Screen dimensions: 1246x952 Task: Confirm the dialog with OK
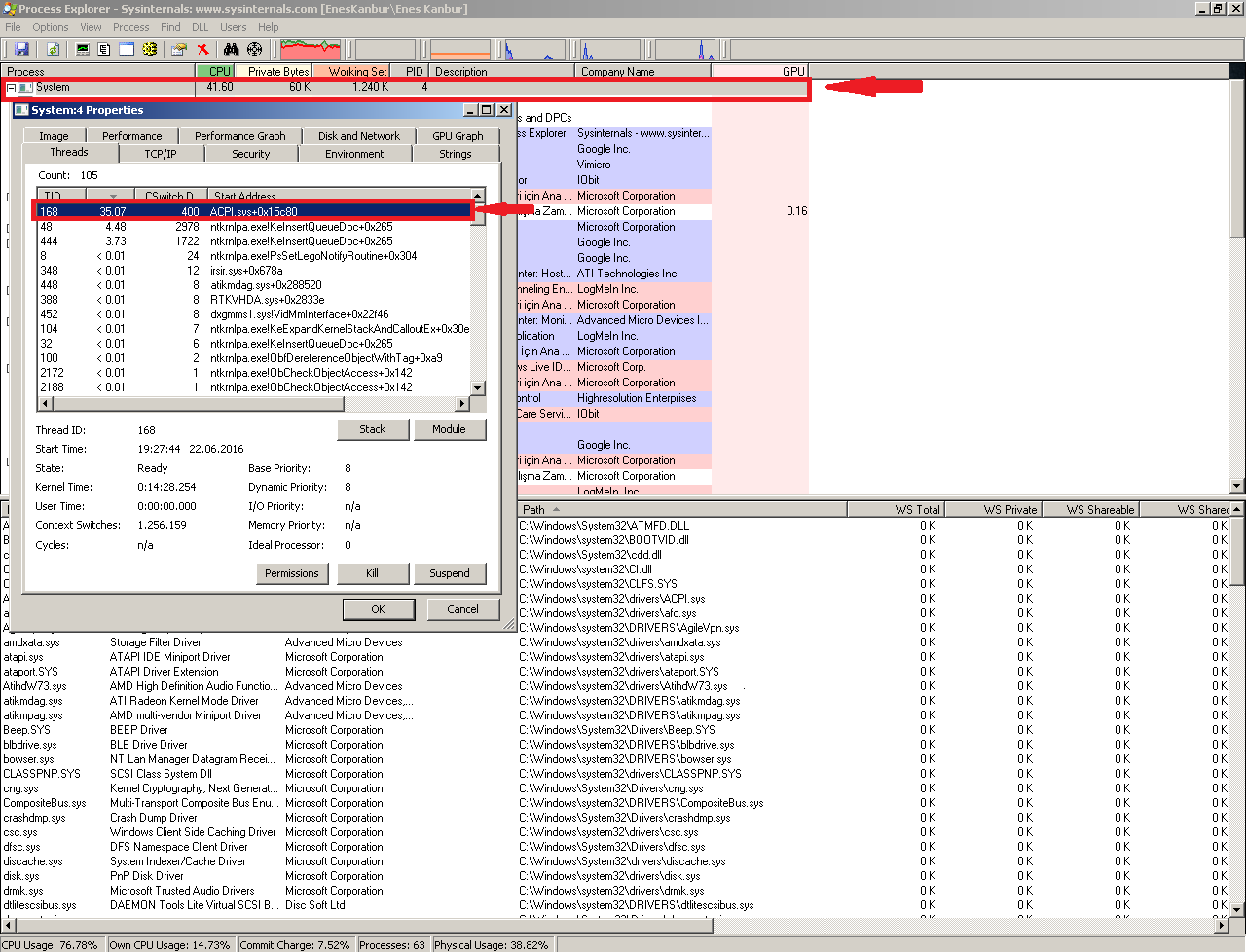378,609
